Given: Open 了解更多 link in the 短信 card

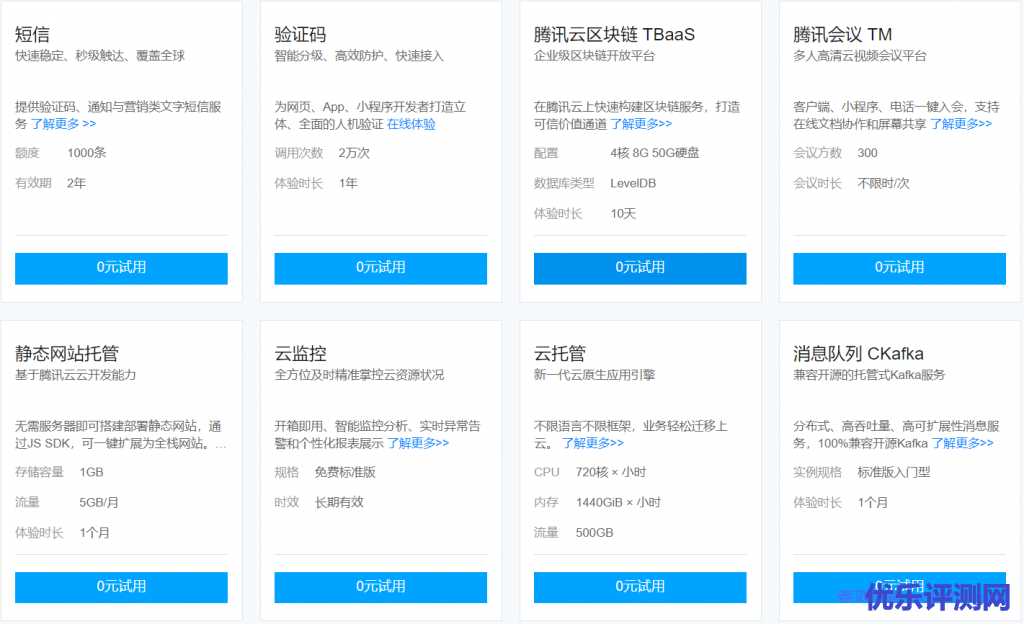Looking at the screenshot, I should (63, 123).
